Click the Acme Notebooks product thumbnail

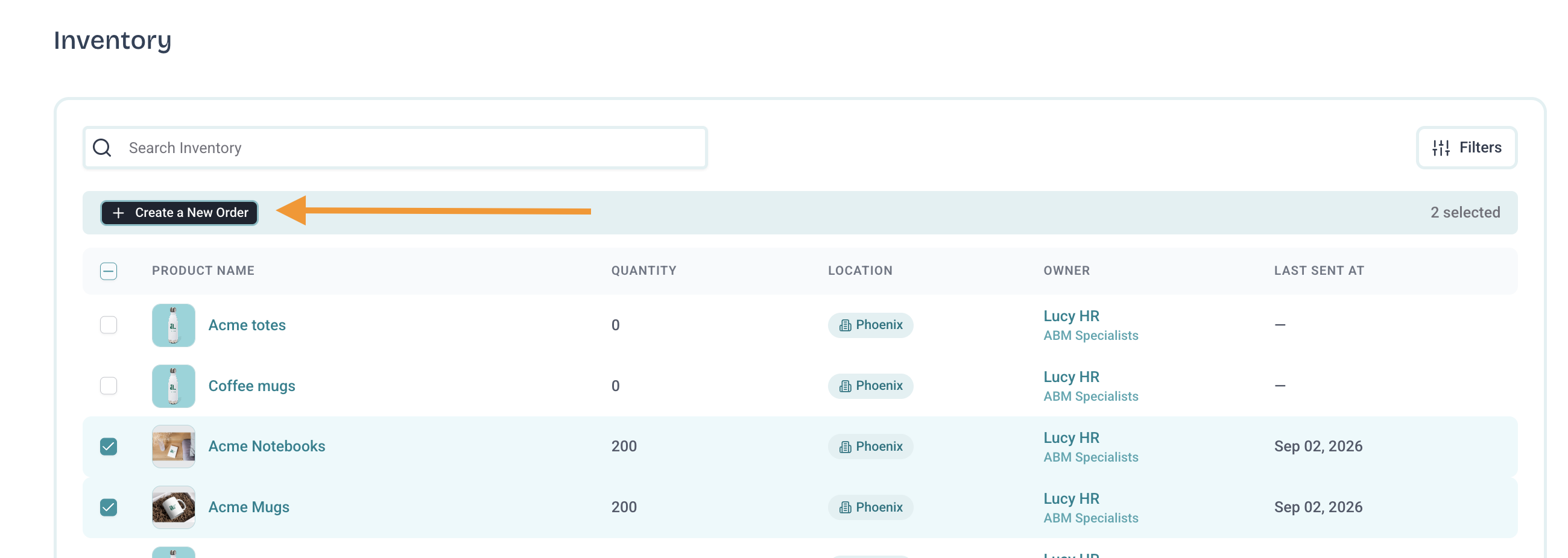174,447
